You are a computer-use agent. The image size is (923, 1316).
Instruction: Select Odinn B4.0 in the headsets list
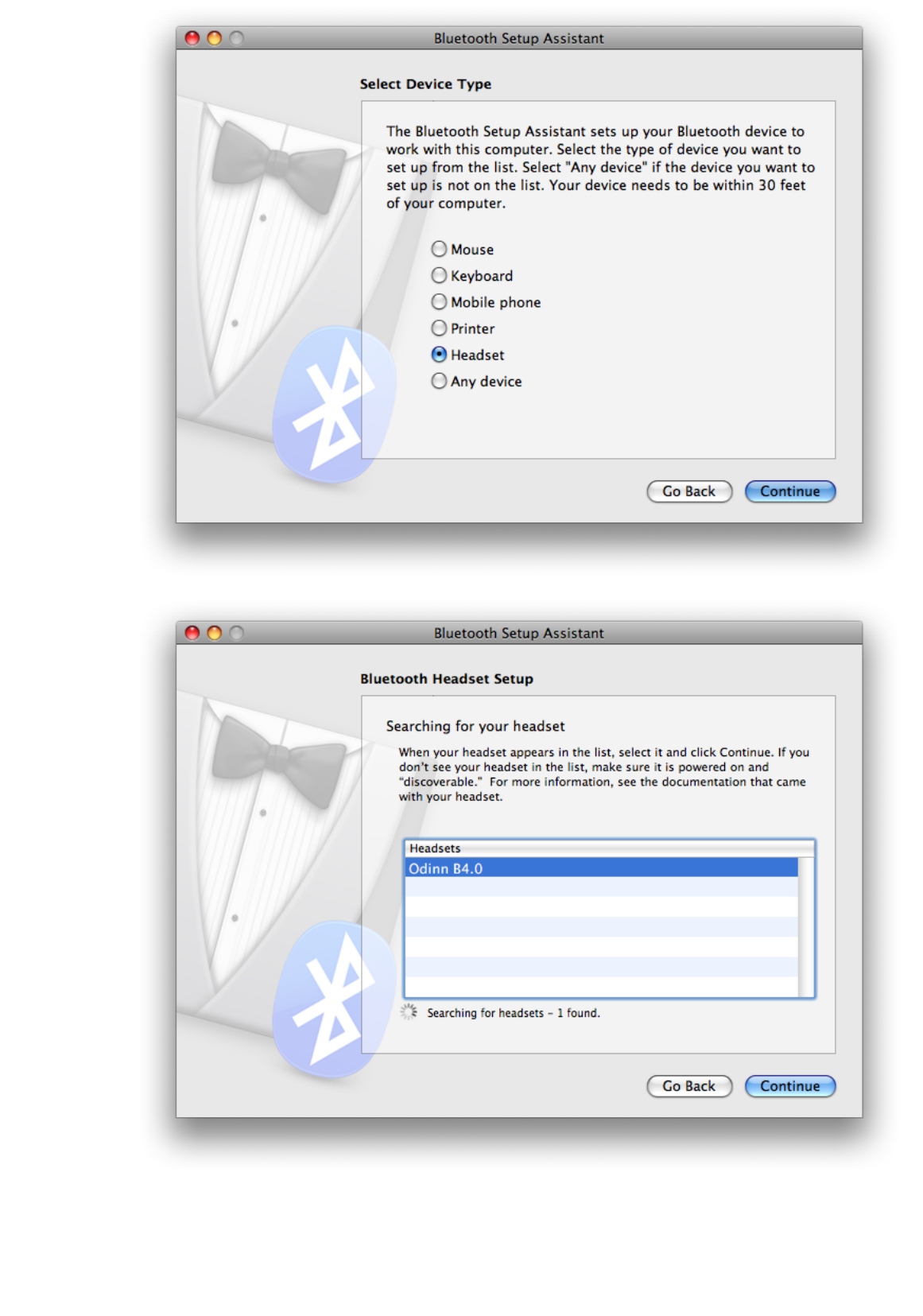[601, 868]
